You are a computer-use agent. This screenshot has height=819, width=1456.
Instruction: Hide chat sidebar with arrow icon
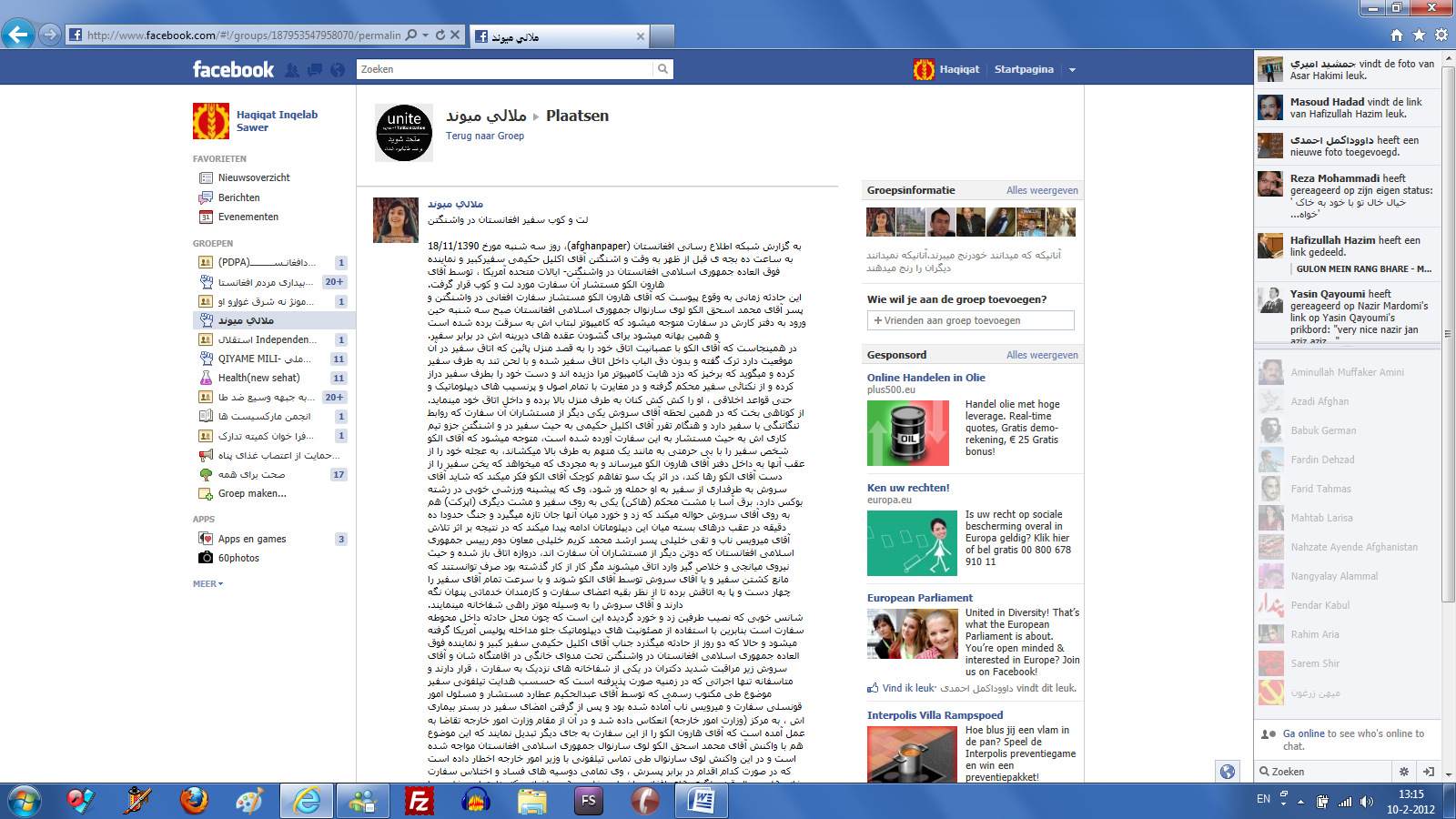pyautogui.click(x=1429, y=772)
